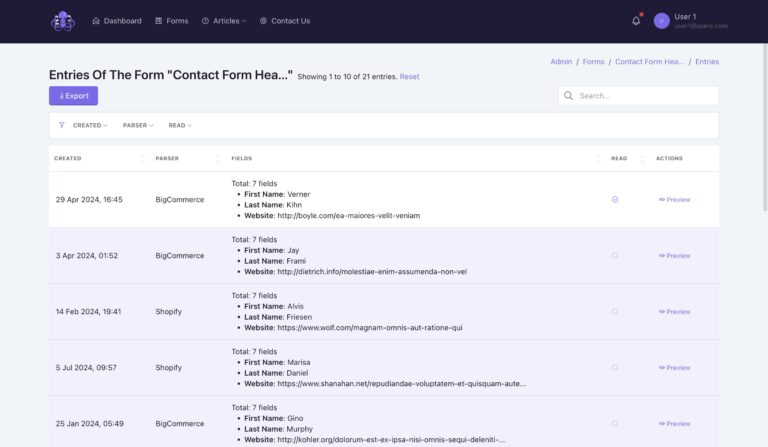
Task: Mark the Alvis Friesen entry as read
Action: click(x=615, y=311)
